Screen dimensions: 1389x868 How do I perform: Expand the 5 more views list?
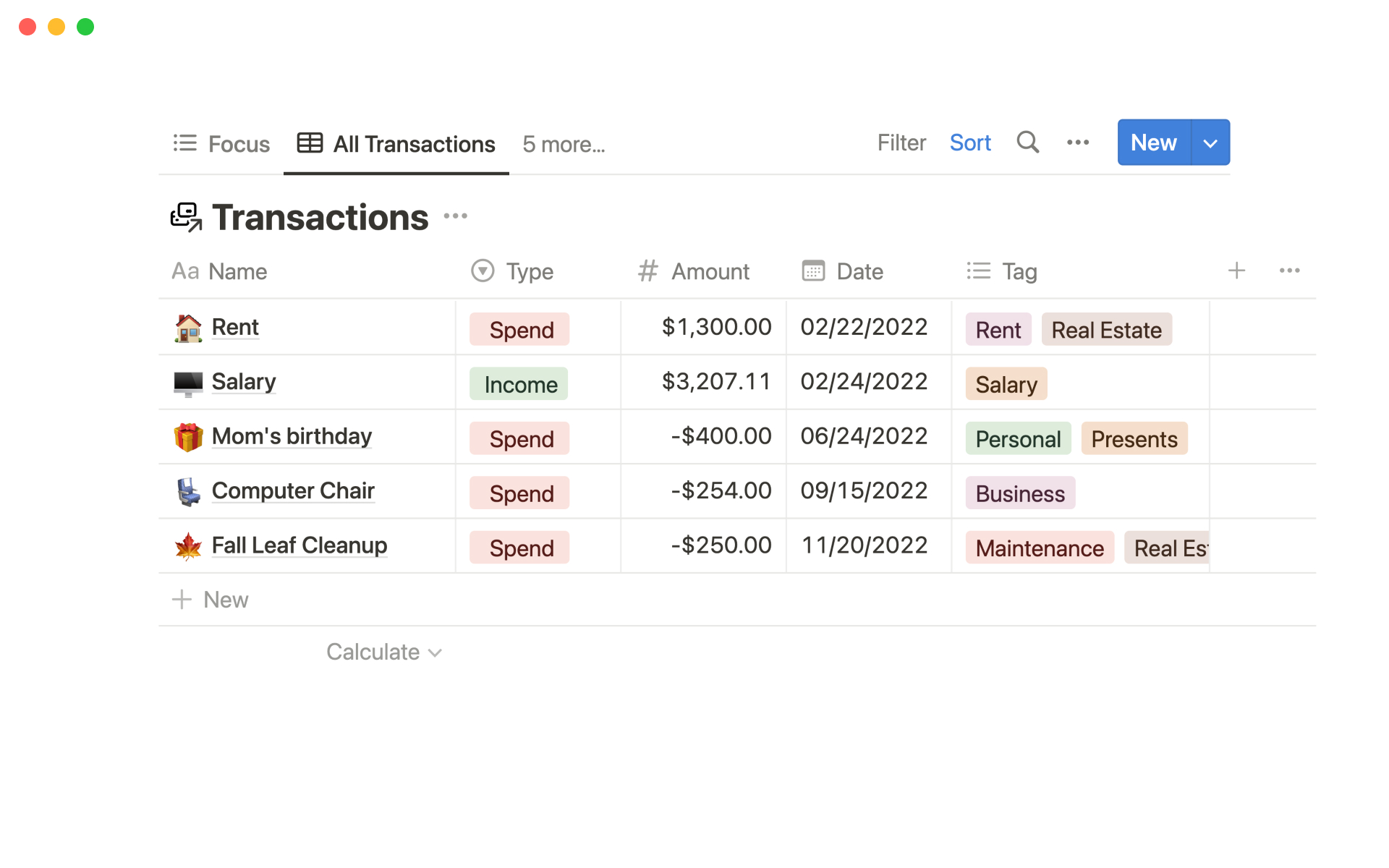click(x=564, y=144)
